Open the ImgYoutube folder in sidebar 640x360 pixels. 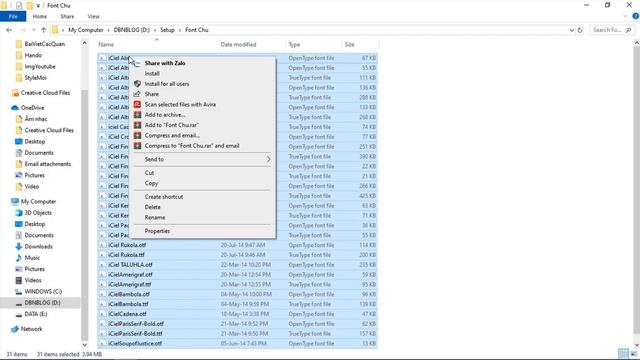click(40, 67)
